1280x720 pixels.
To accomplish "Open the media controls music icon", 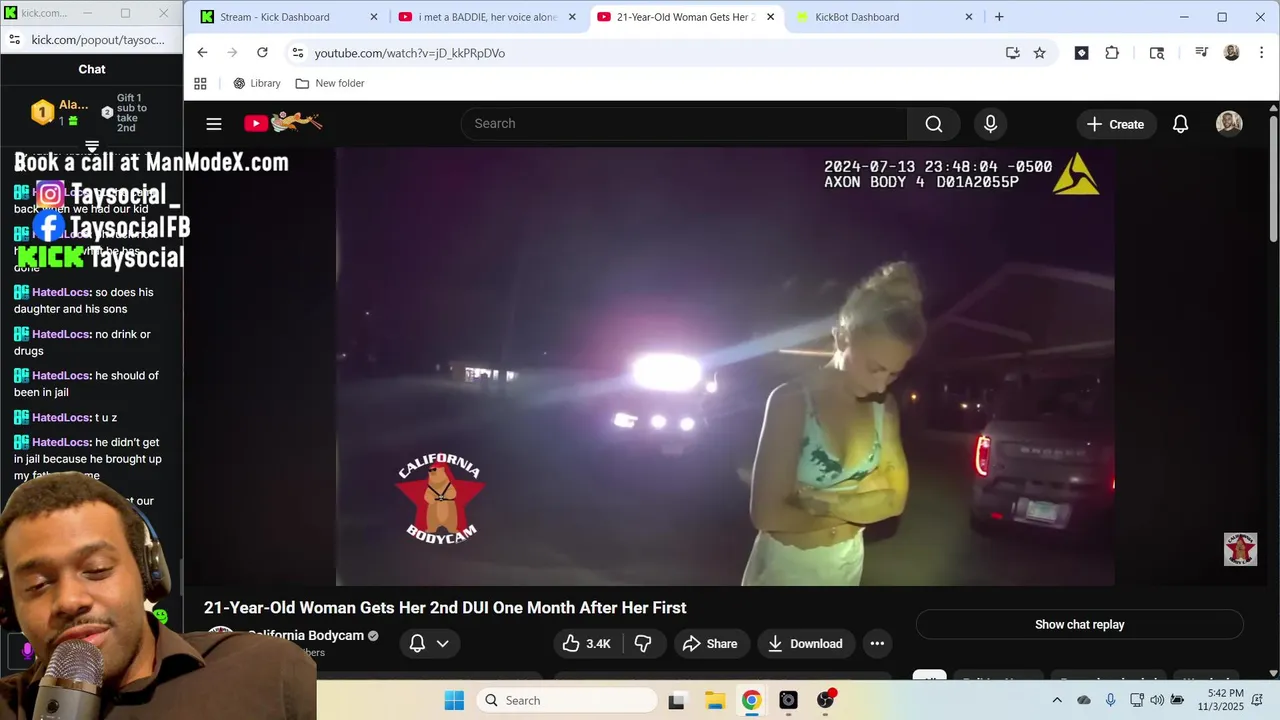I will (x=1201, y=53).
